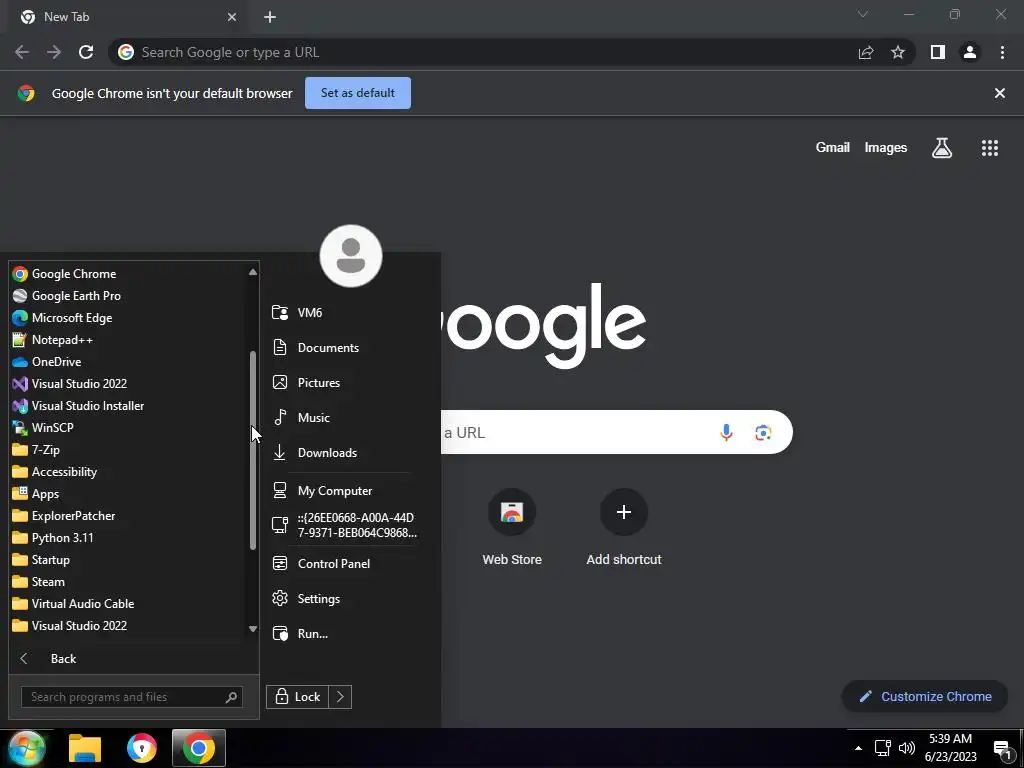Viewport: 1024px width, 768px height.
Task: Open the Gmail link
Action: pos(833,148)
